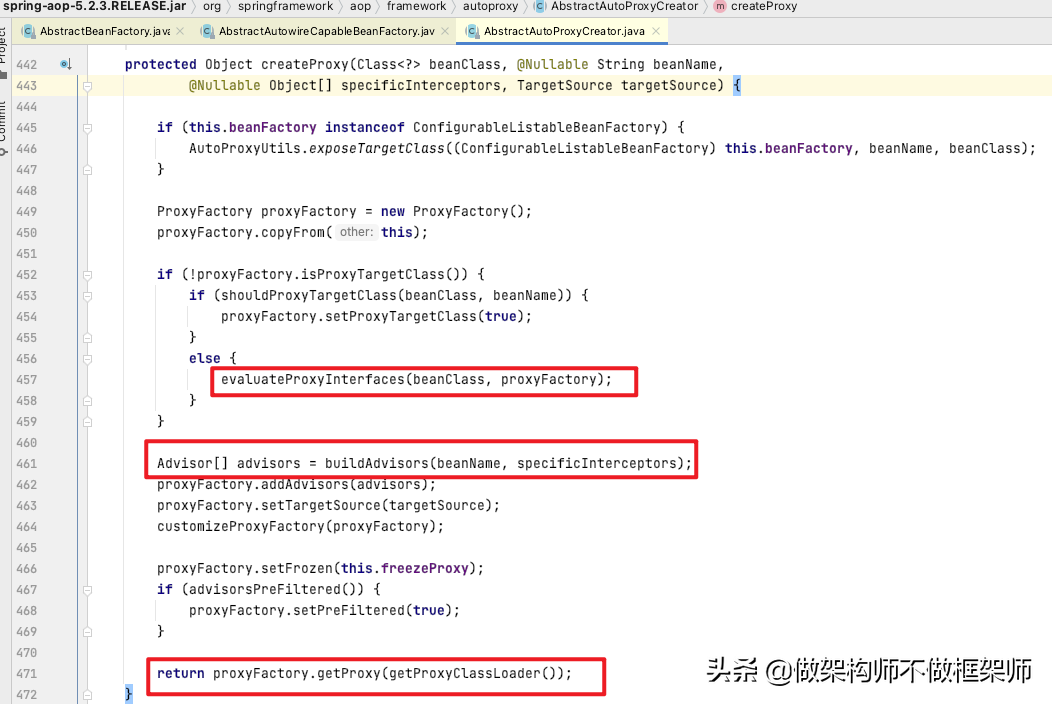Close the AbstractAutoProxyCreator.java tab
The image size is (1052, 704).
tap(655, 32)
